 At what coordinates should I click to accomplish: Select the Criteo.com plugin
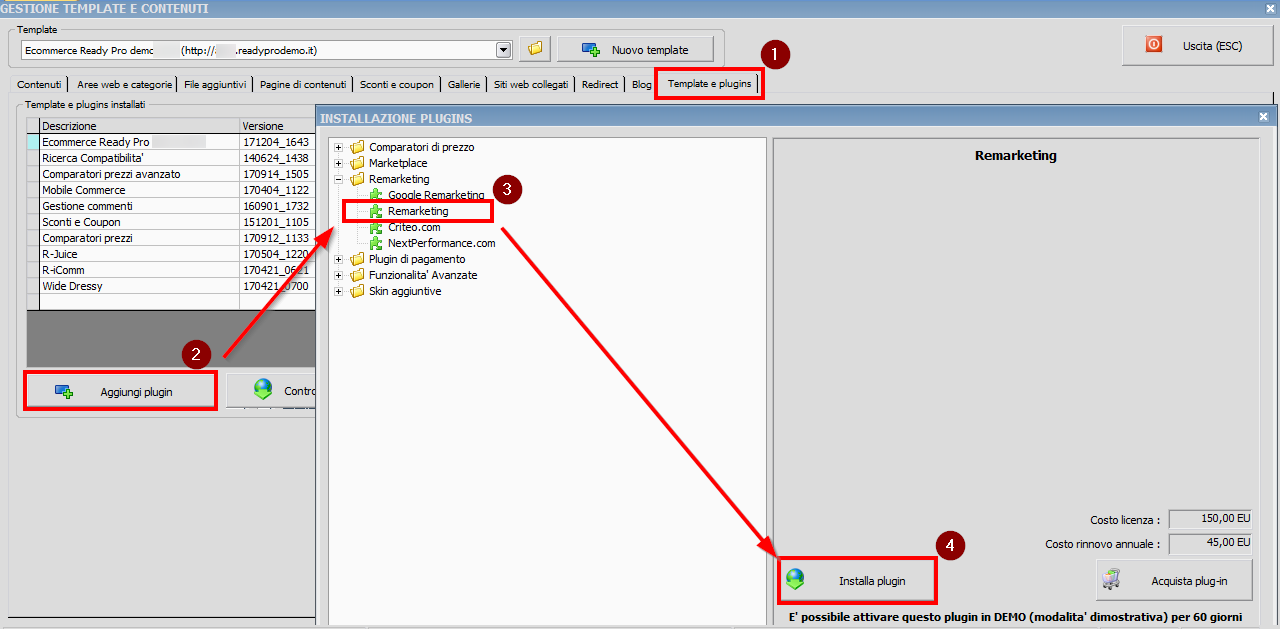point(414,227)
